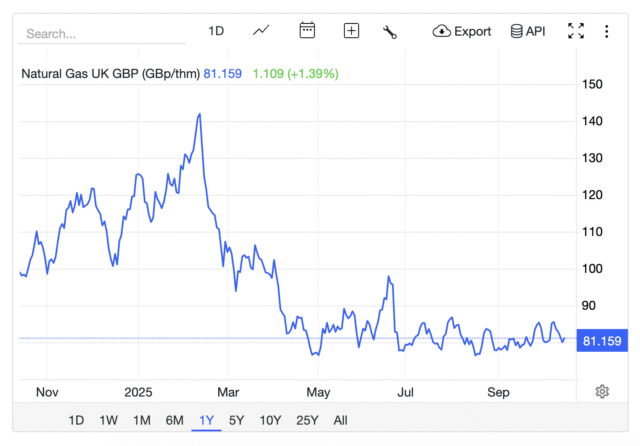Click the add comparison plus icon
The width and height of the screenshot is (640, 446).
[351, 31]
